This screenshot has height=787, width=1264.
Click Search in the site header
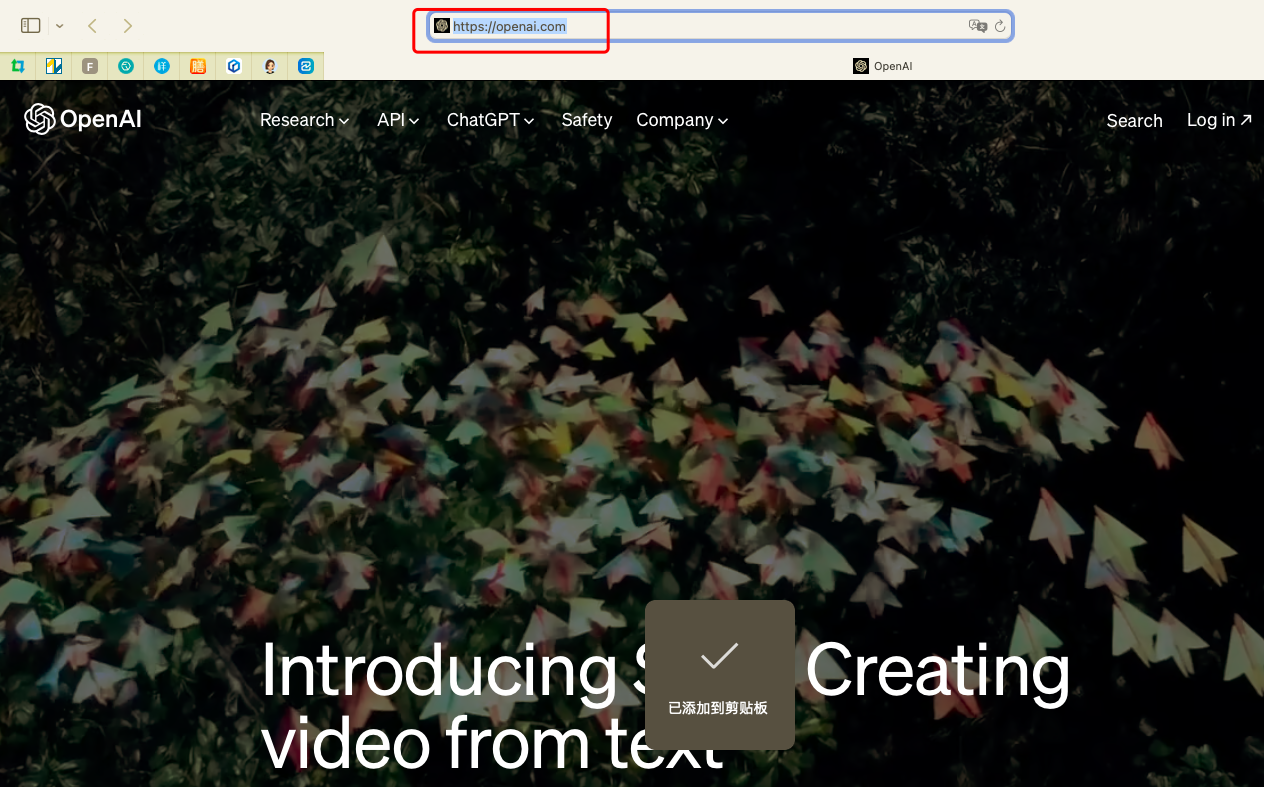pos(1134,121)
